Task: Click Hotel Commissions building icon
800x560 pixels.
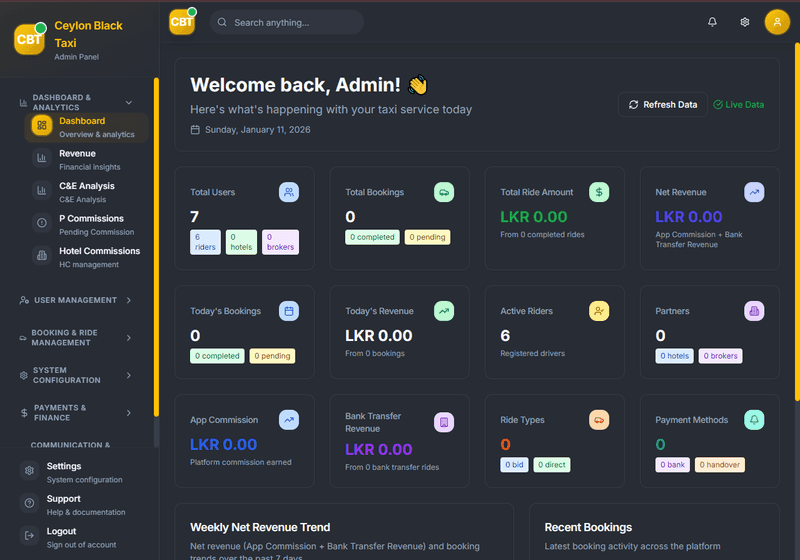Action: click(42, 256)
